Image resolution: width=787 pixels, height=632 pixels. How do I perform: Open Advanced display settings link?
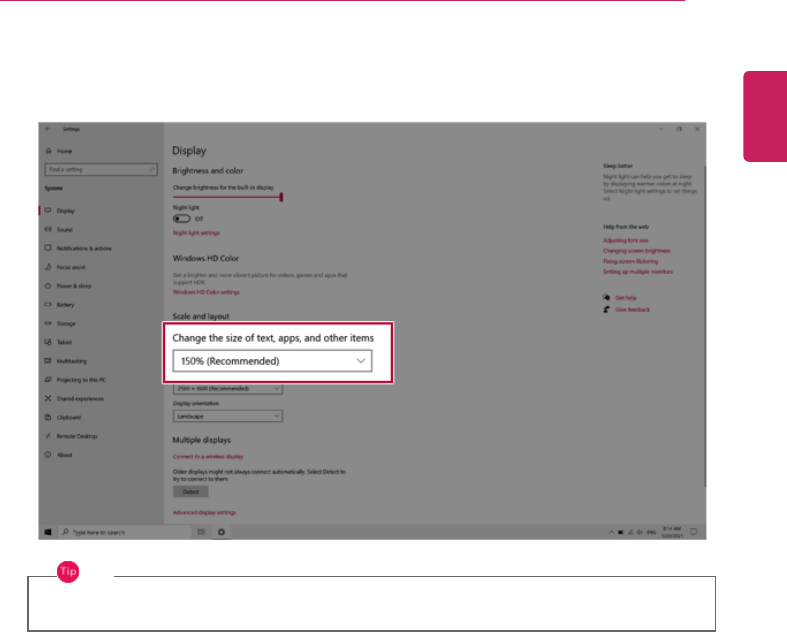(204, 513)
